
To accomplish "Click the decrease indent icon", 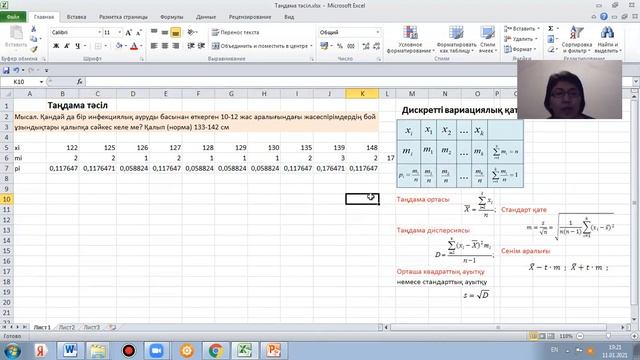I will (x=191, y=46).
